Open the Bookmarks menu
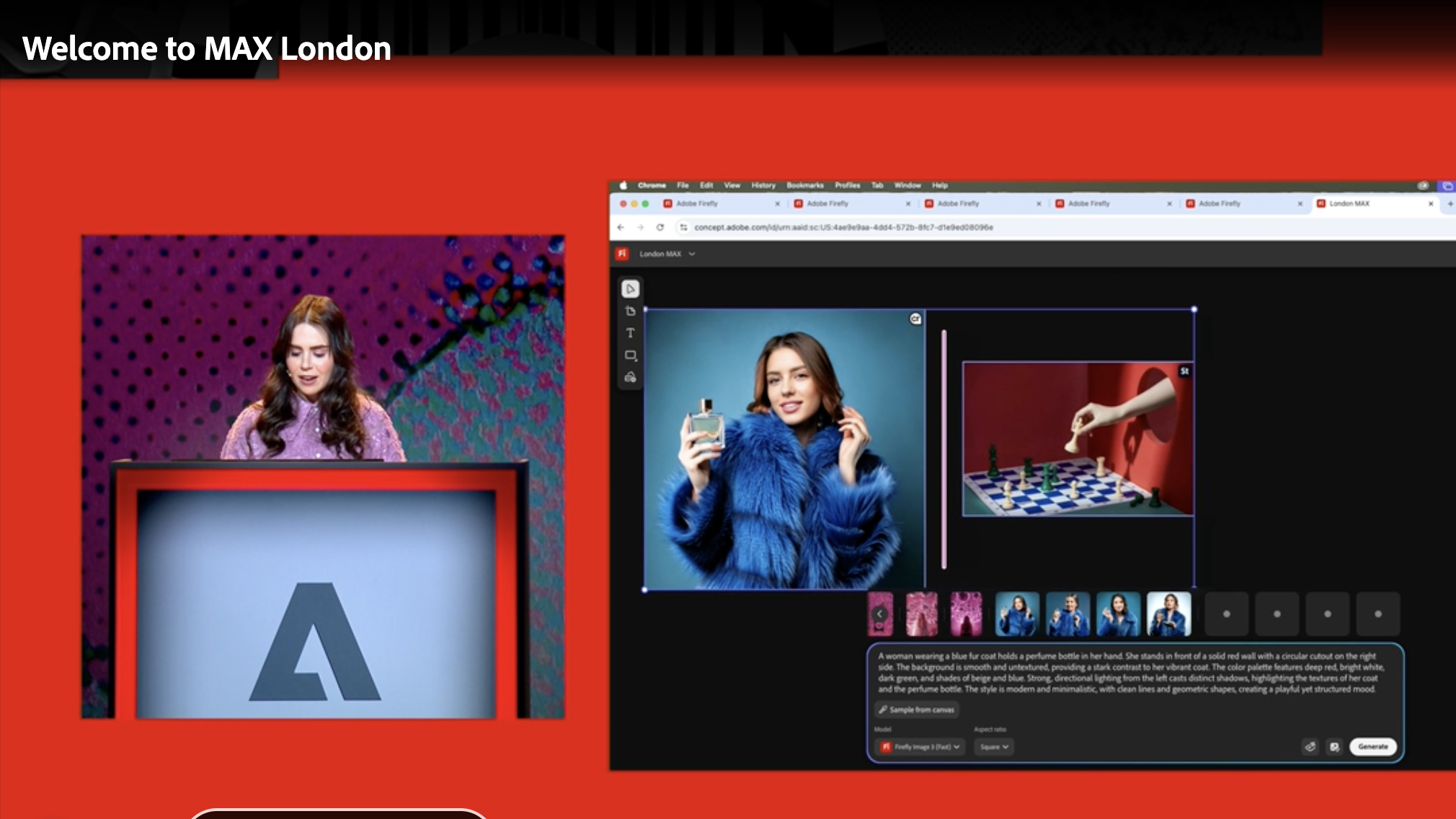This screenshot has width=1456, height=819. tap(805, 185)
